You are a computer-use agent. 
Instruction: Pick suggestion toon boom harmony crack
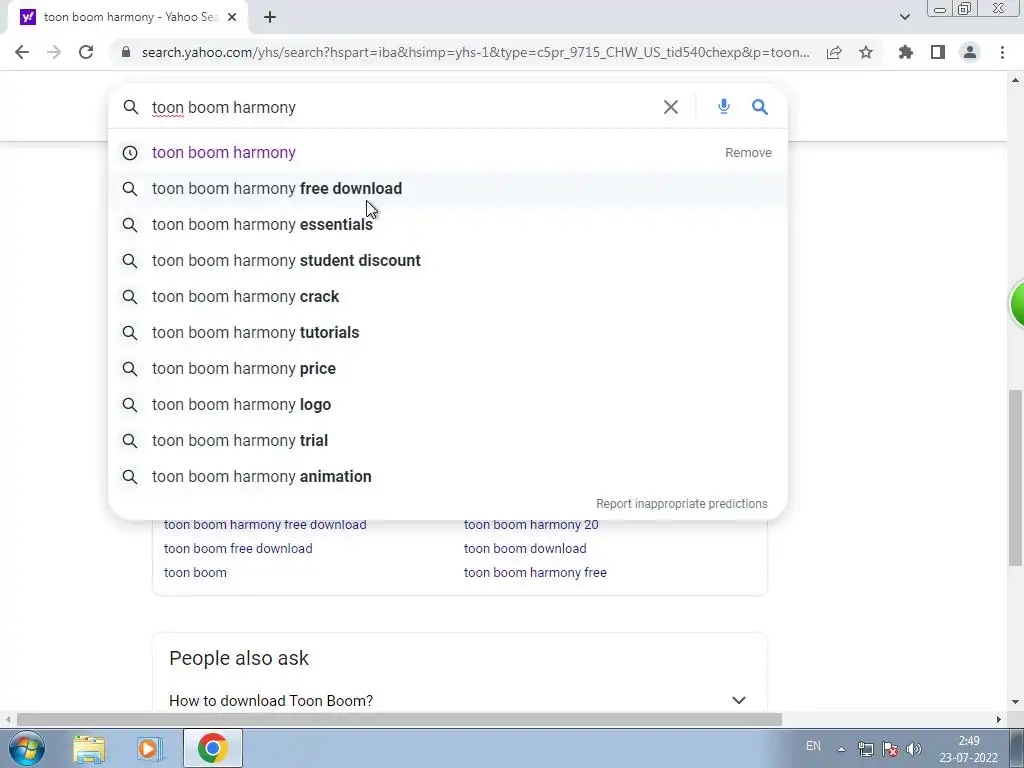tap(447, 296)
